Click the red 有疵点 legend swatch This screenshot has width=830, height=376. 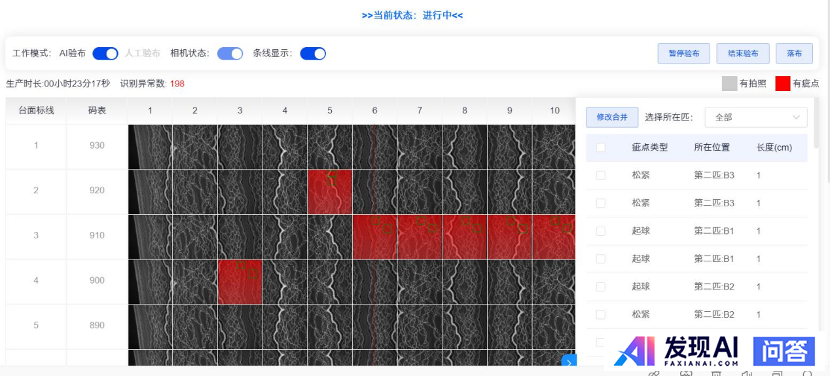[783, 84]
